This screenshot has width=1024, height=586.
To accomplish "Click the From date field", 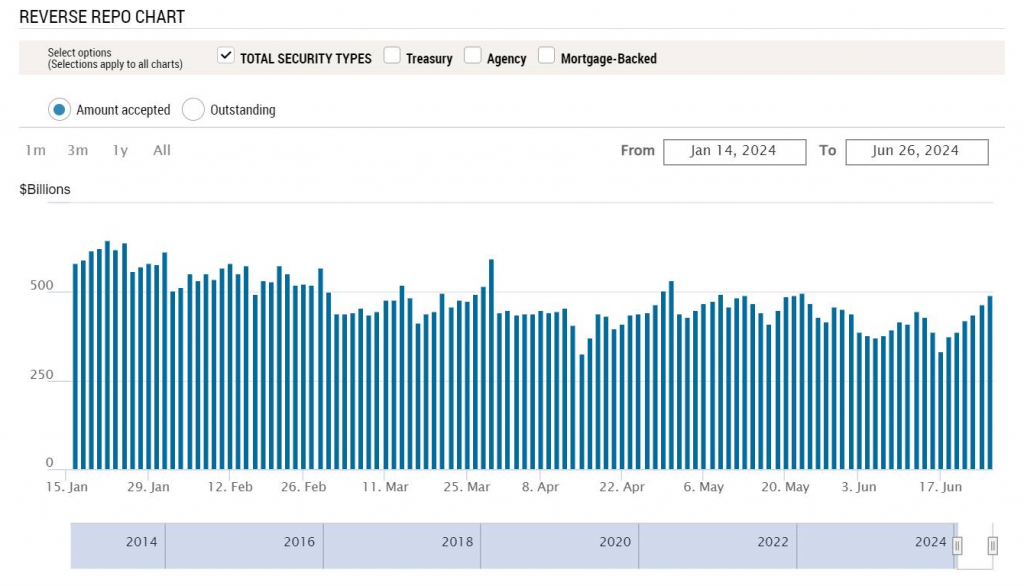I will (733, 151).
